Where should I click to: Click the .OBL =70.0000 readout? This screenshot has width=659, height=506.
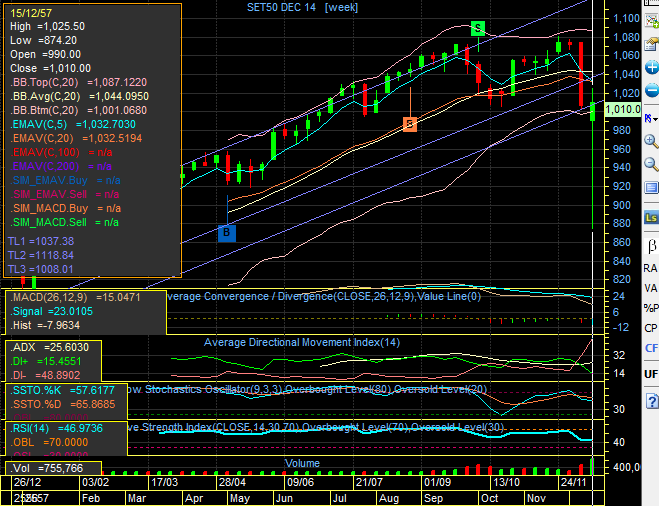click(x=49, y=442)
